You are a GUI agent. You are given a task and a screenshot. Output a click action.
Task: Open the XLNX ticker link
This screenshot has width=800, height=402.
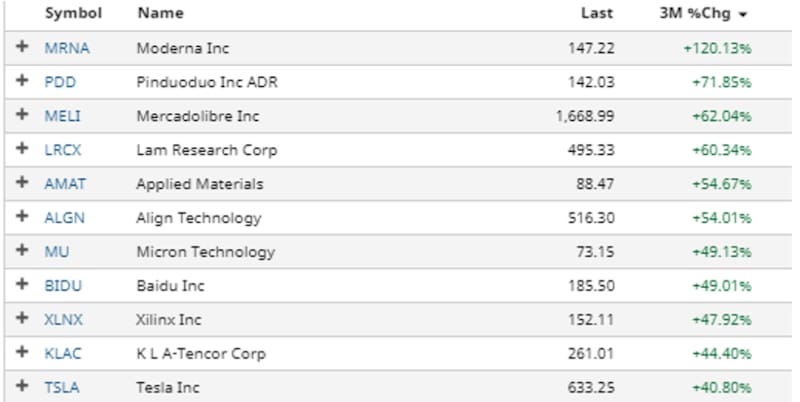(x=63, y=320)
